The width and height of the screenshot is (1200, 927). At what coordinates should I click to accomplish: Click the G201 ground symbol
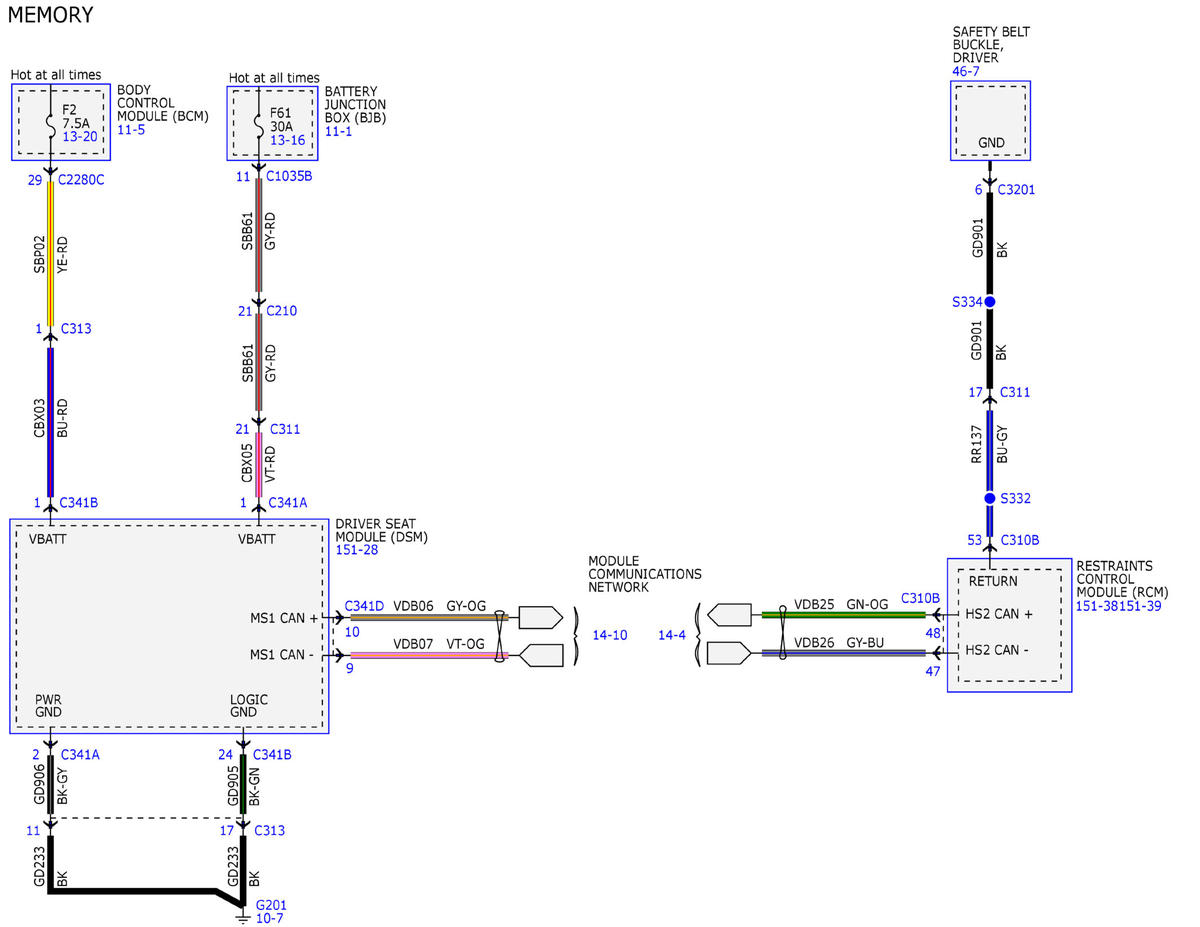click(241, 915)
